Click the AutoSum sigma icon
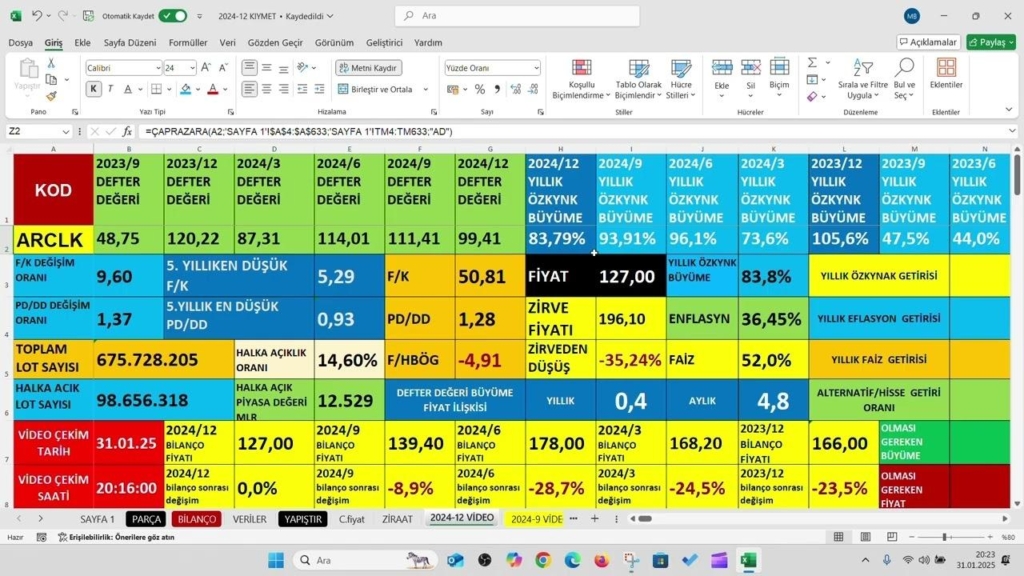Viewport: 1024px width, 576px height. pyautogui.click(x=812, y=63)
